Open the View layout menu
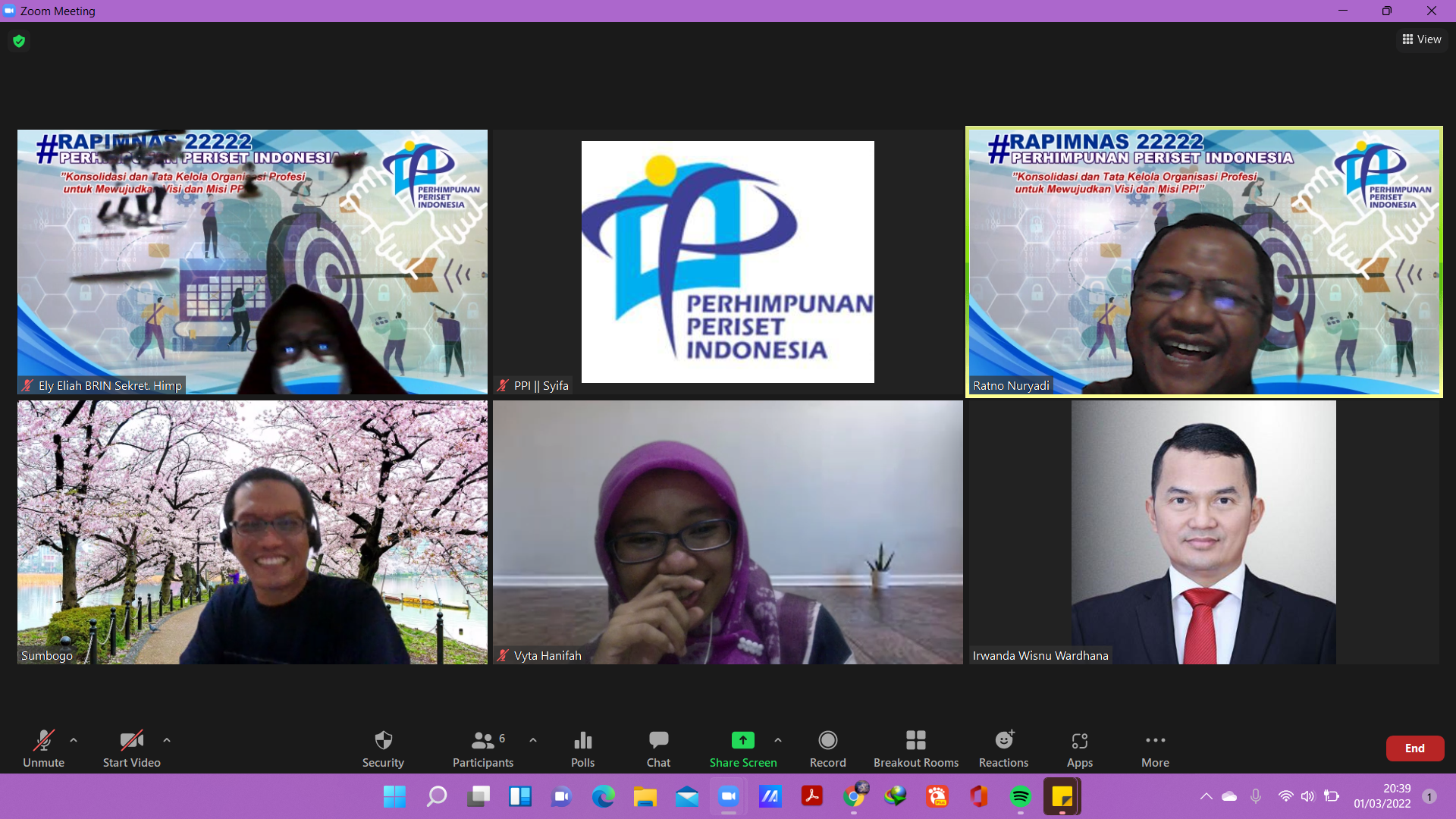 coord(1422,39)
